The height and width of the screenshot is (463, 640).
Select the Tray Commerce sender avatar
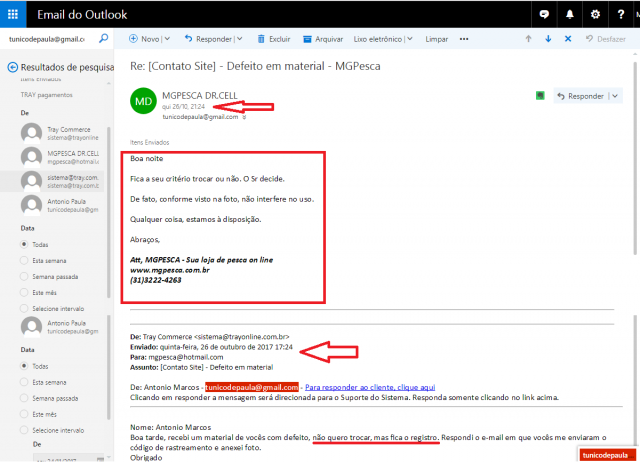tap(31, 133)
